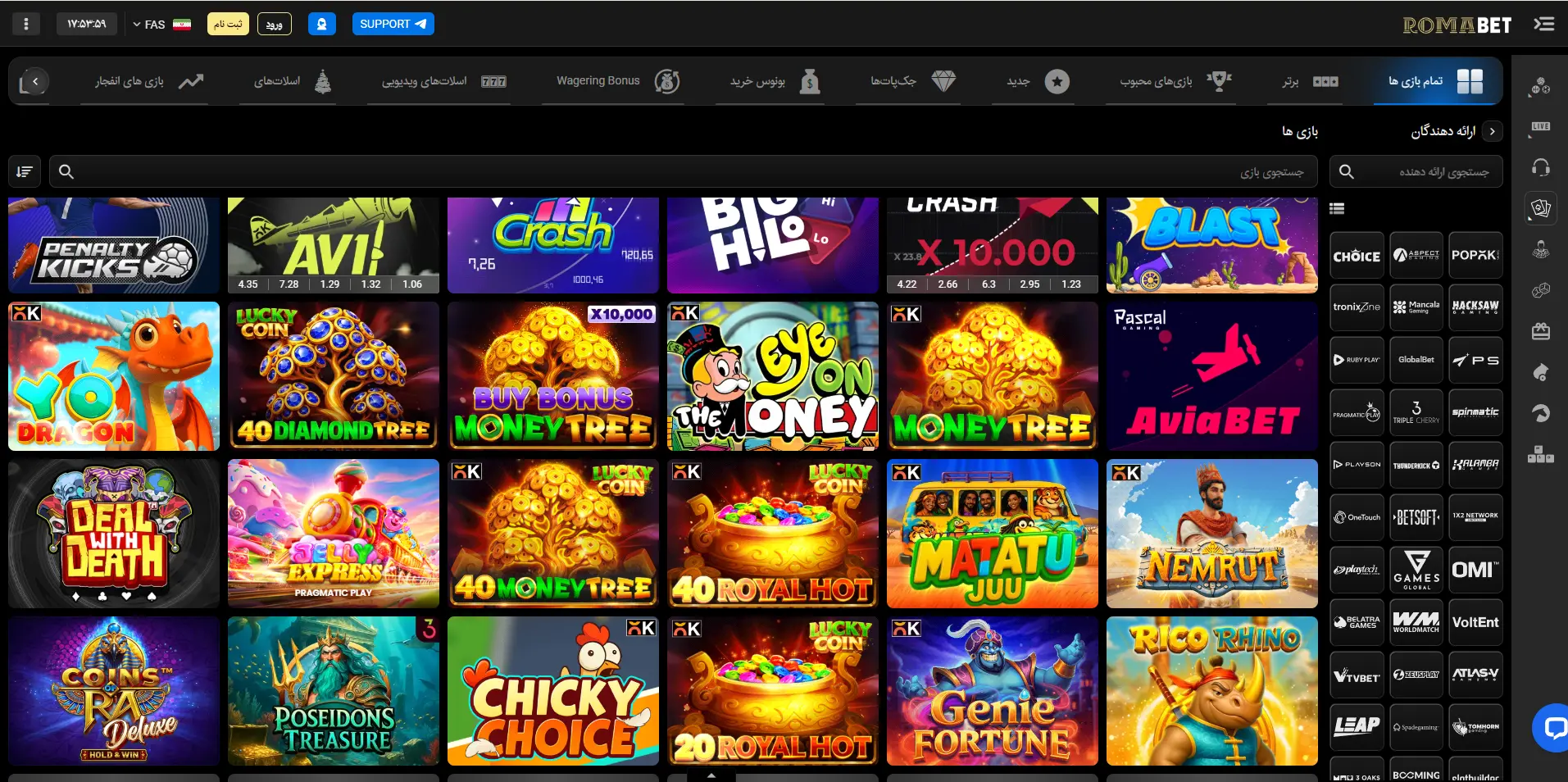The height and width of the screenshot is (782, 1568).
Task: Open the gift box sidebar icon
Action: [1540, 331]
